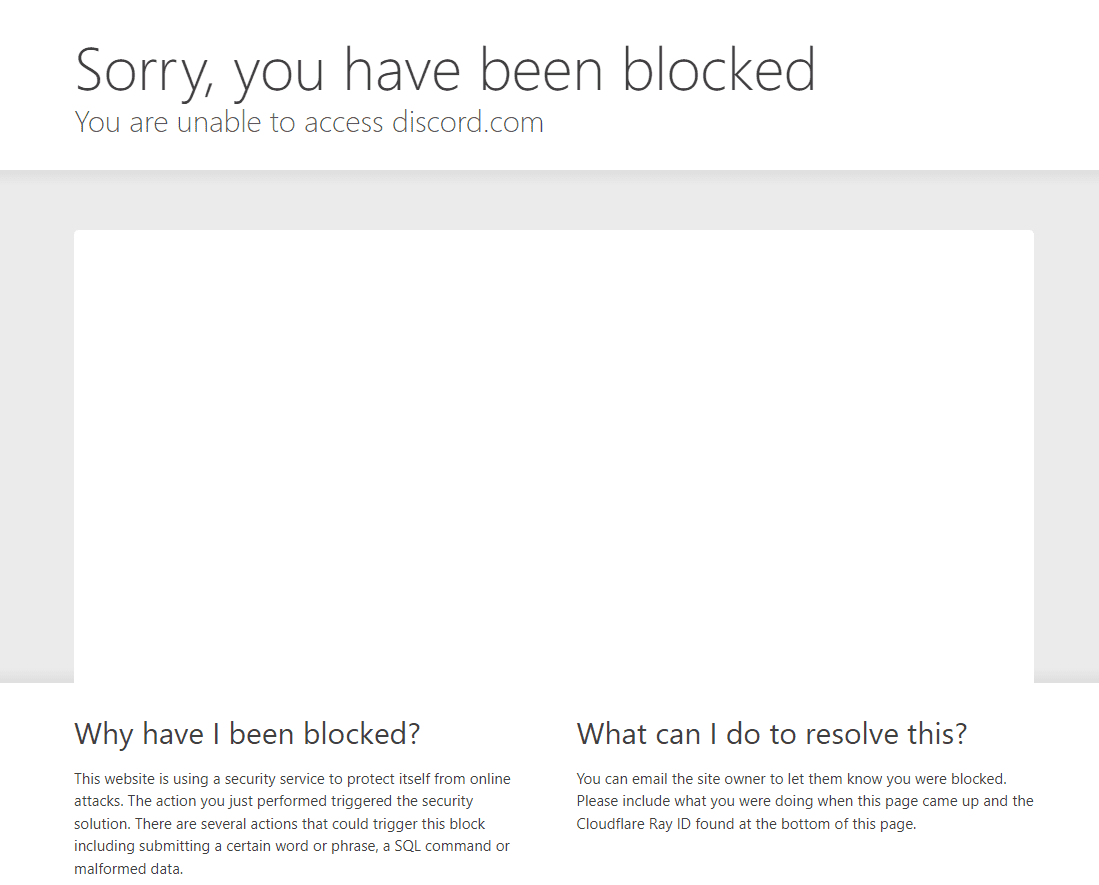The image size is (1099, 885).
Task: Click the "You are unable to access" subheading
Action: [x=230, y=123]
